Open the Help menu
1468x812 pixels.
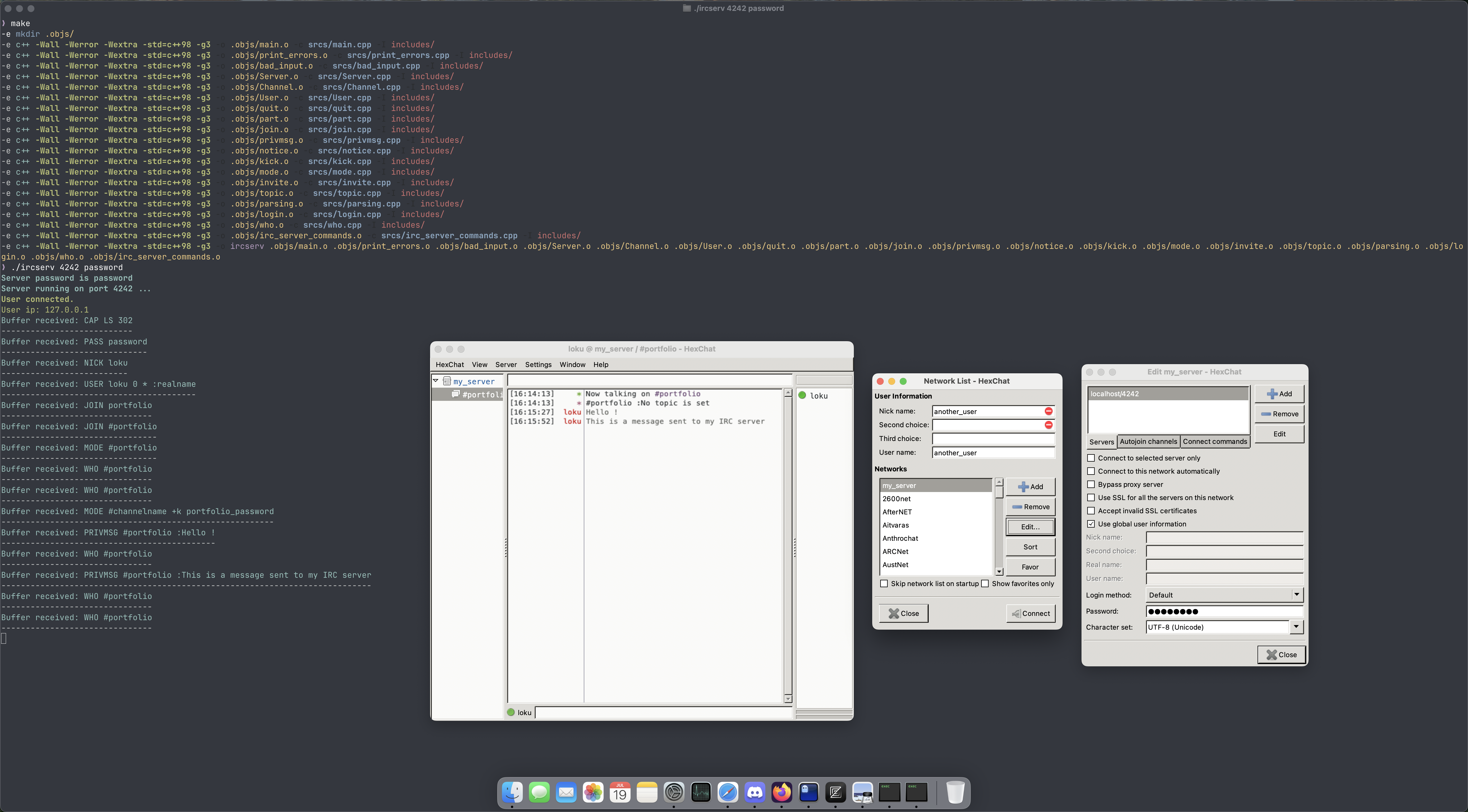pos(601,364)
